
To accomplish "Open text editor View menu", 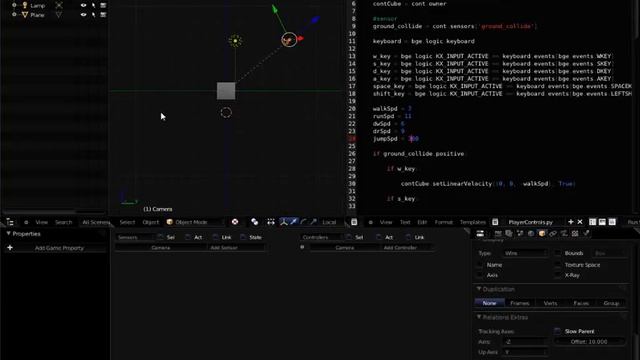I will (x=386, y=222).
